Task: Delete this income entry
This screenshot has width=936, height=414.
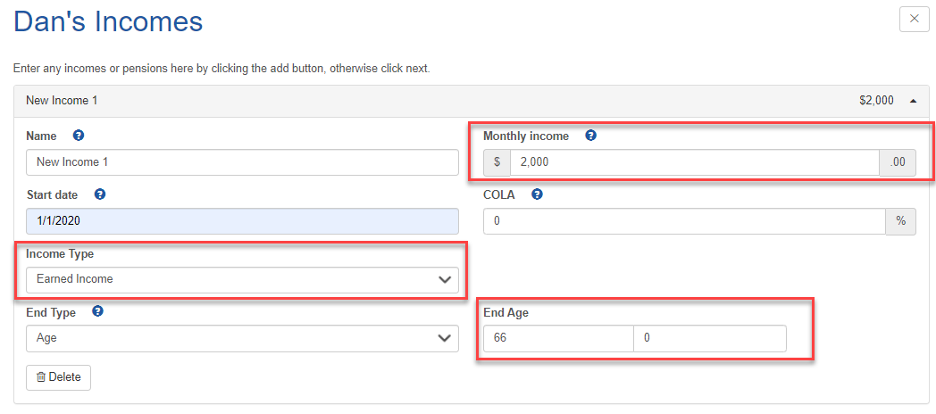Action: click(x=58, y=378)
